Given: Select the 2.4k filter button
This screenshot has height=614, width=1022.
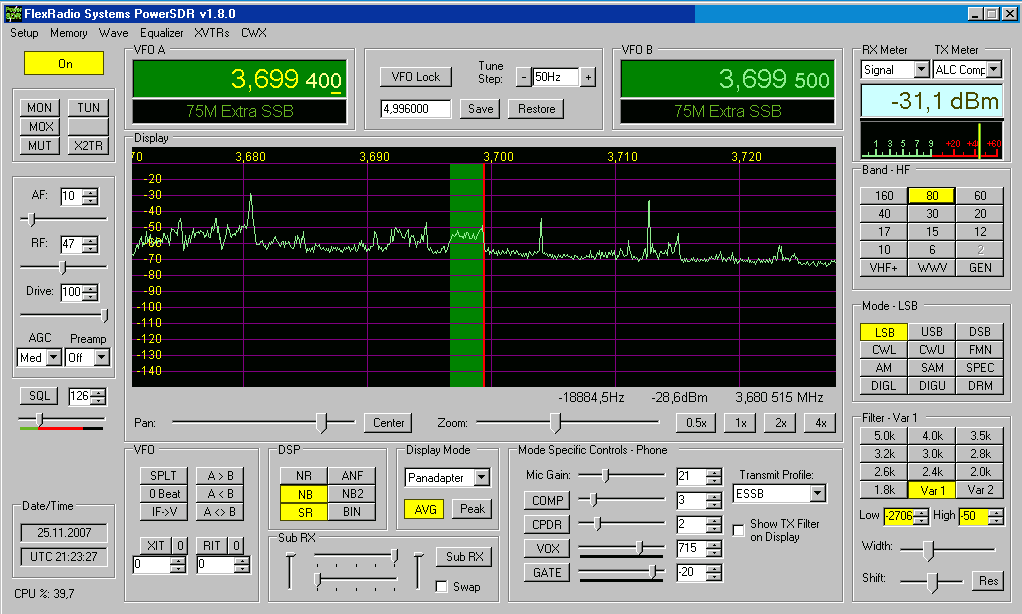Looking at the screenshot, I should tap(932, 471).
